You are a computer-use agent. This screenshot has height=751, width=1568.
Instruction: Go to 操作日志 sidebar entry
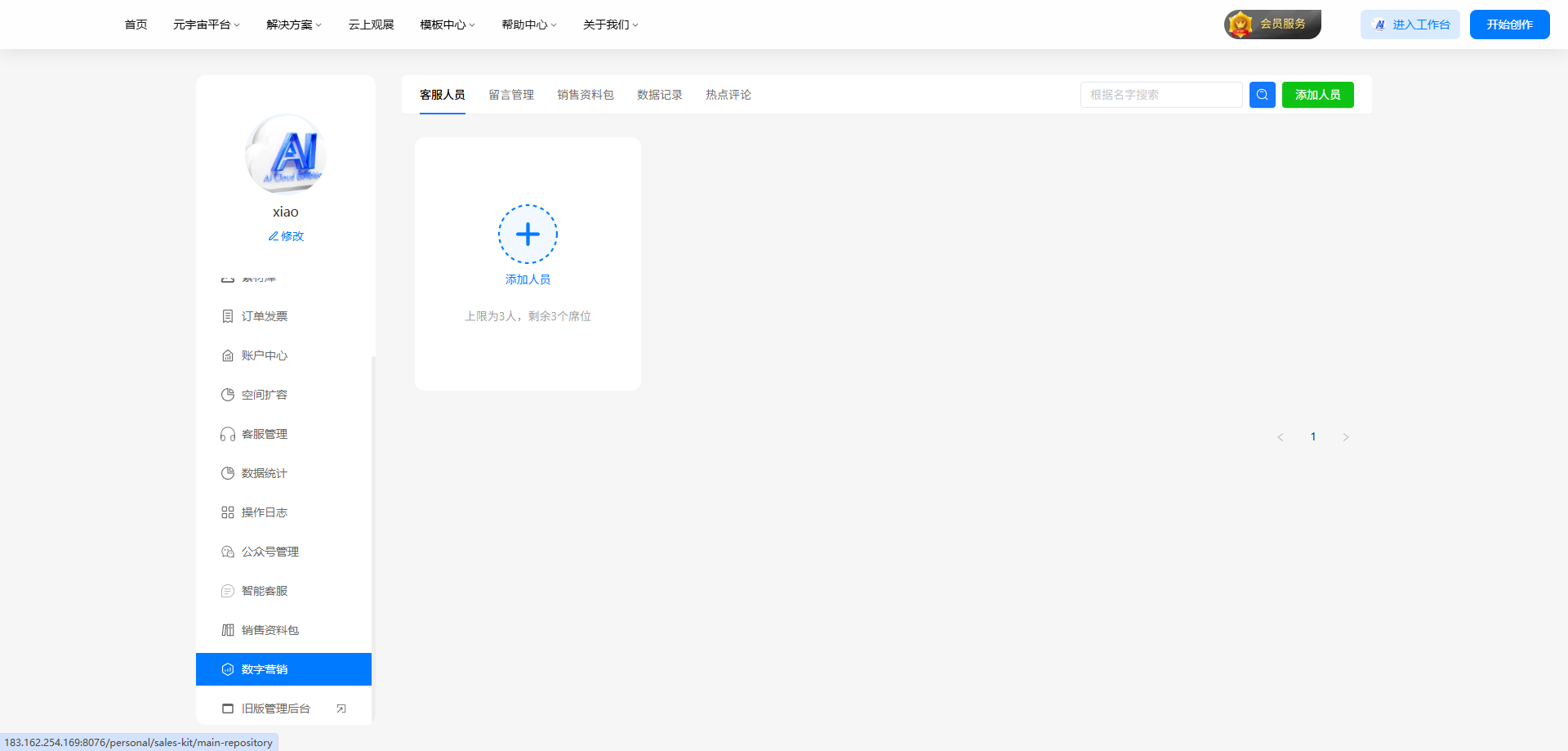tap(264, 512)
